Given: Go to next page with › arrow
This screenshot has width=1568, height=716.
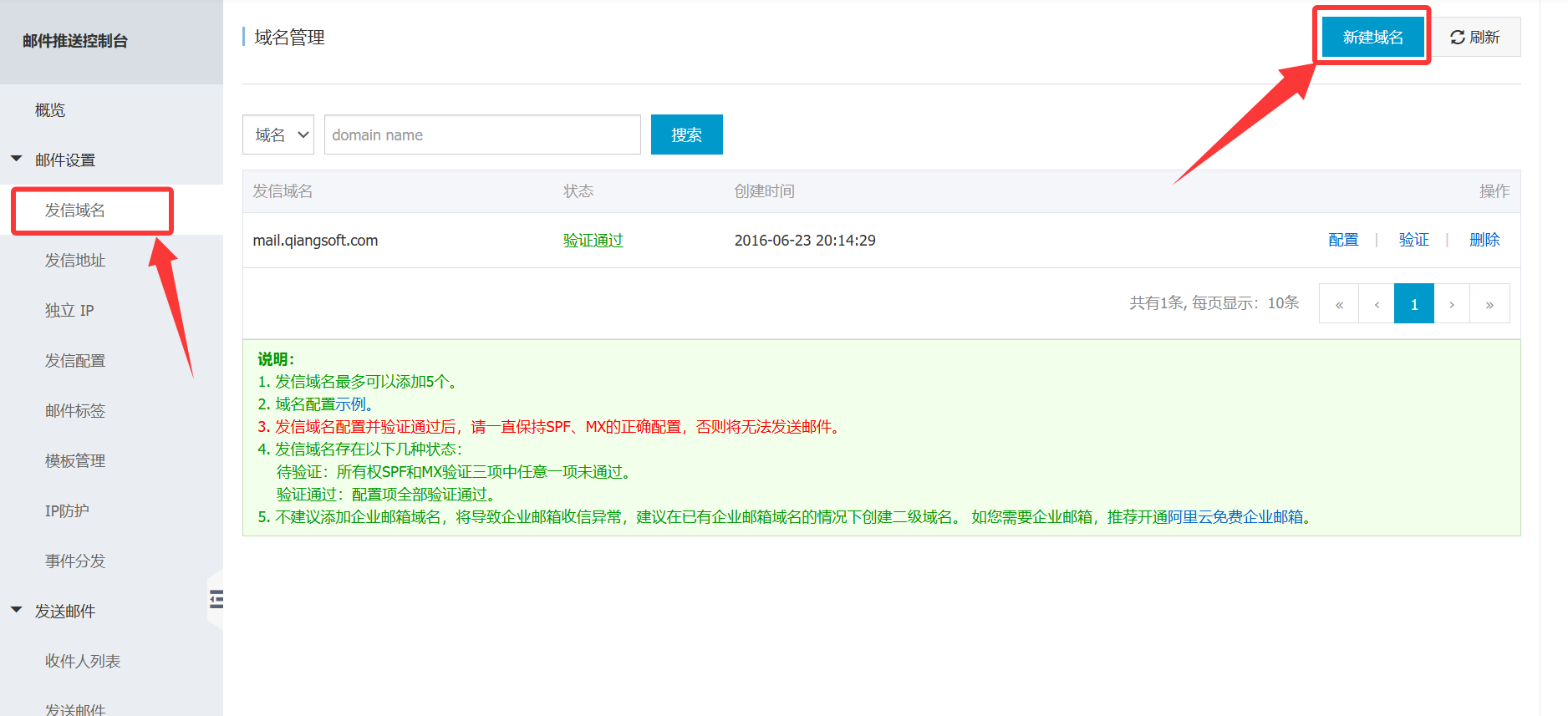Looking at the screenshot, I should (1452, 304).
